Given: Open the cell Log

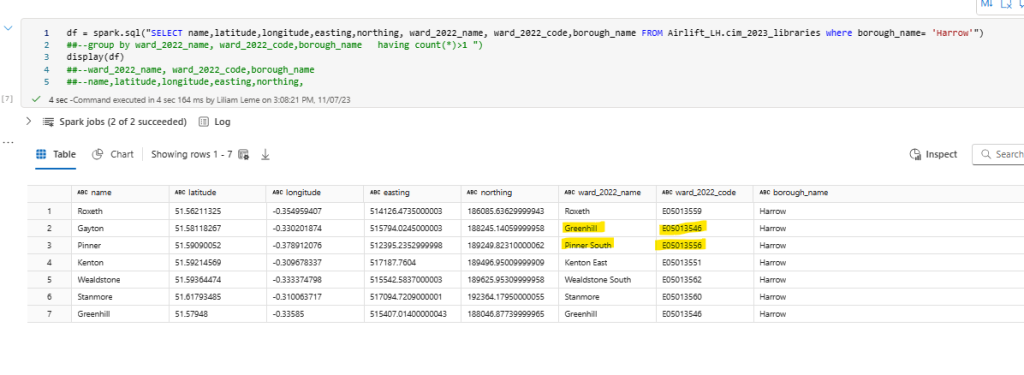Looking at the screenshot, I should coord(222,122).
